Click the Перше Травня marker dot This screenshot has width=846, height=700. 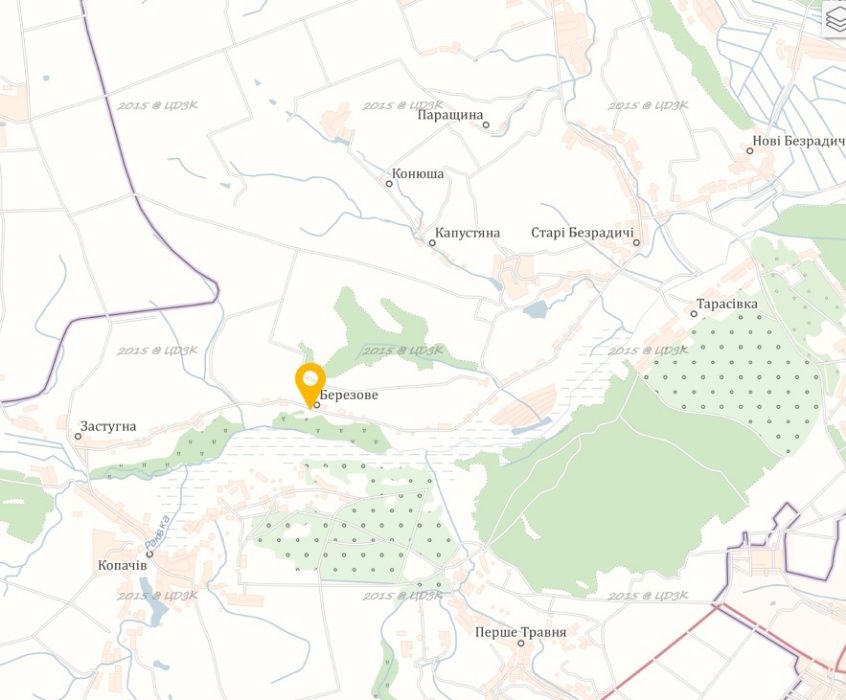coord(521,643)
